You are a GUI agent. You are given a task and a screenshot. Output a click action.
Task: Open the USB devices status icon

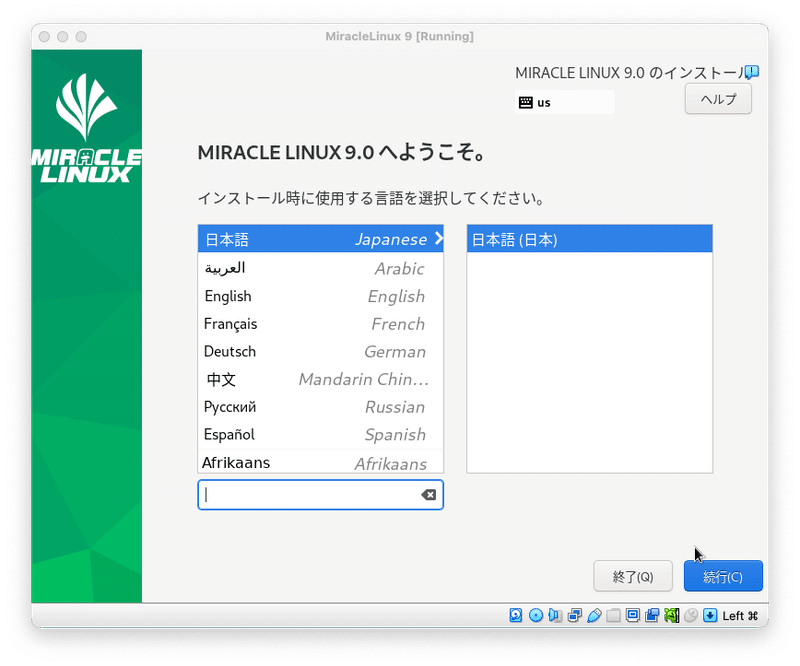pyautogui.click(x=594, y=615)
